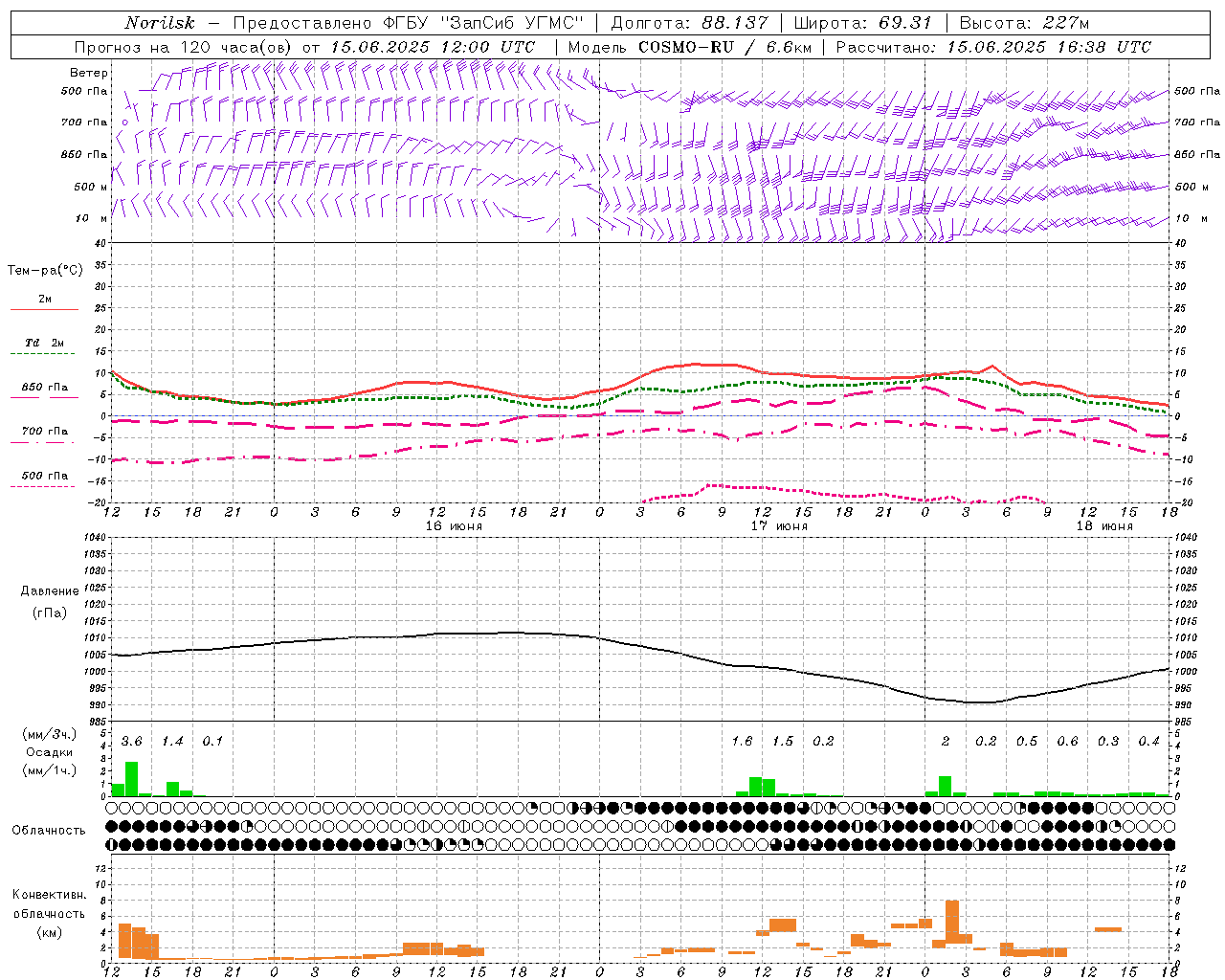Select the "Модель COSMO-RU / 6.6км" model text
Image resolution: width=1225 pixels, height=980 pixels.
coord(690,47)
